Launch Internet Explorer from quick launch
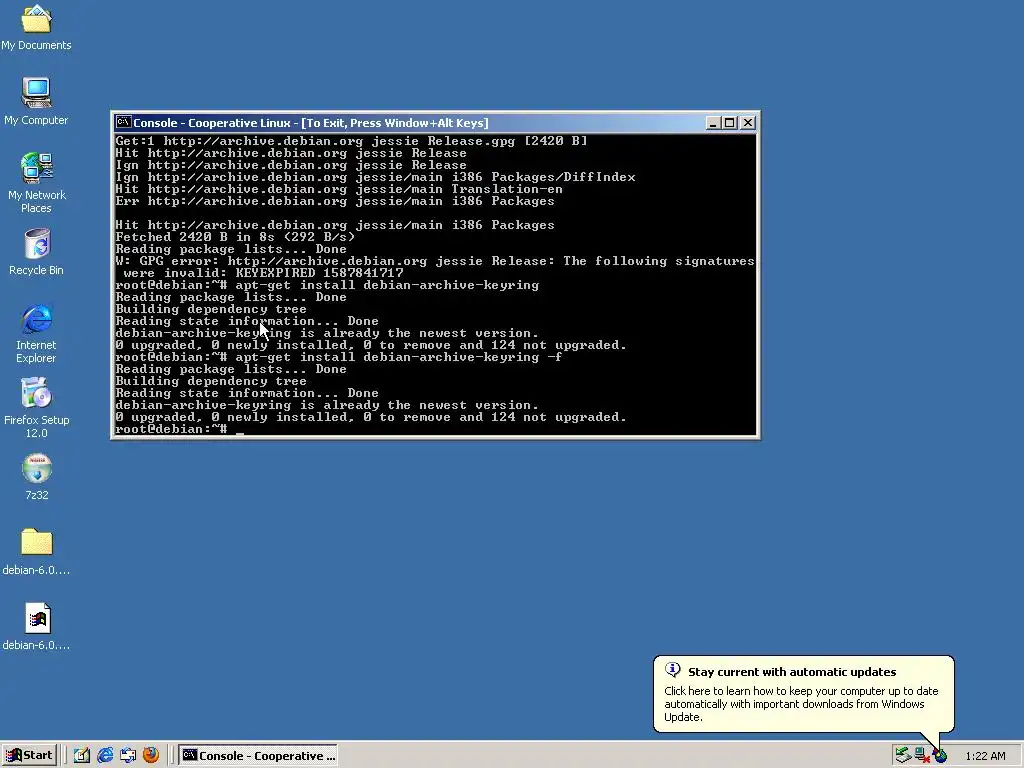This screenshot has height=768, width=1024. 105,756
